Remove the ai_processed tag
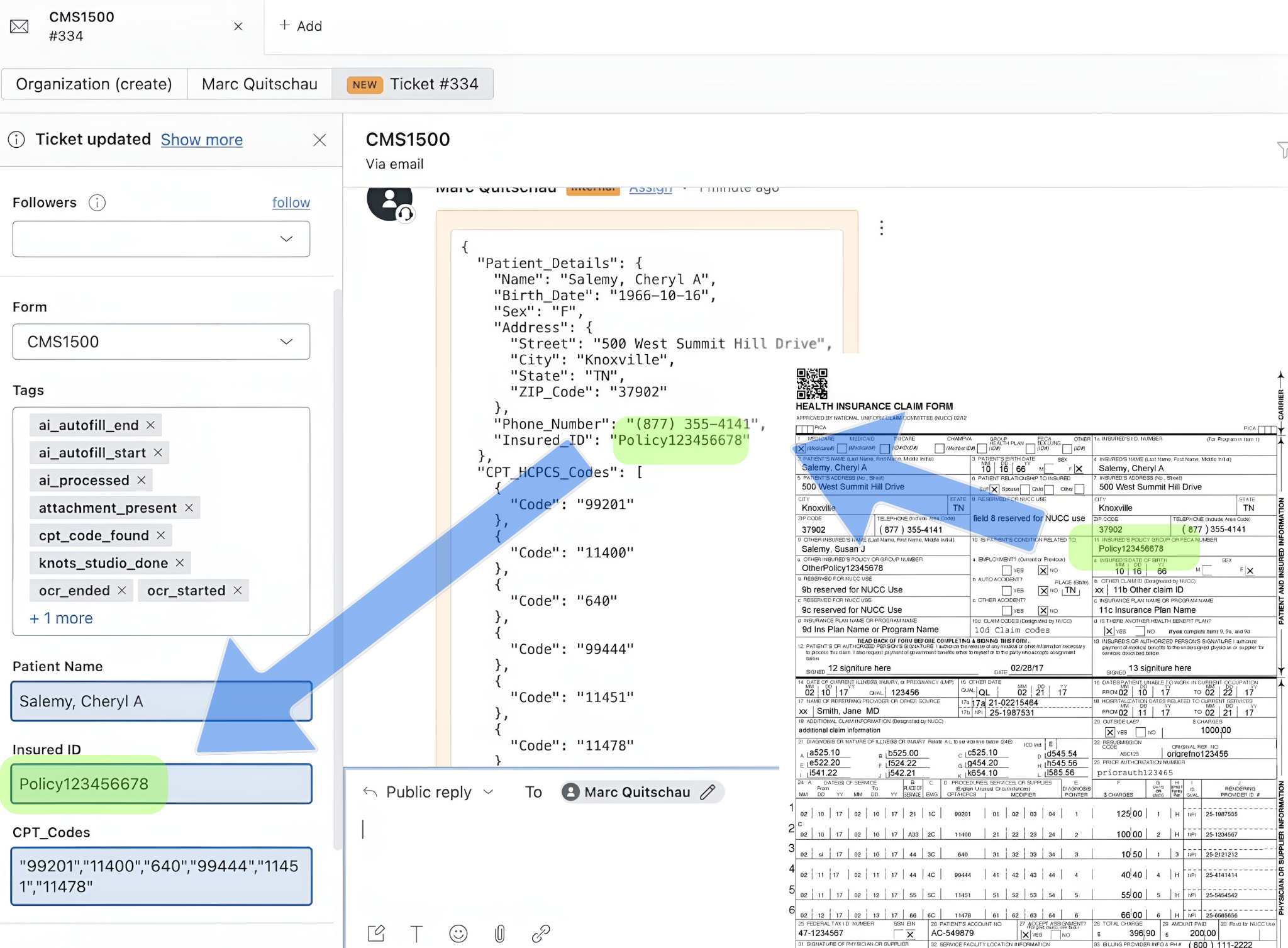Screen dimensions: 1288x948 point(142,480)
